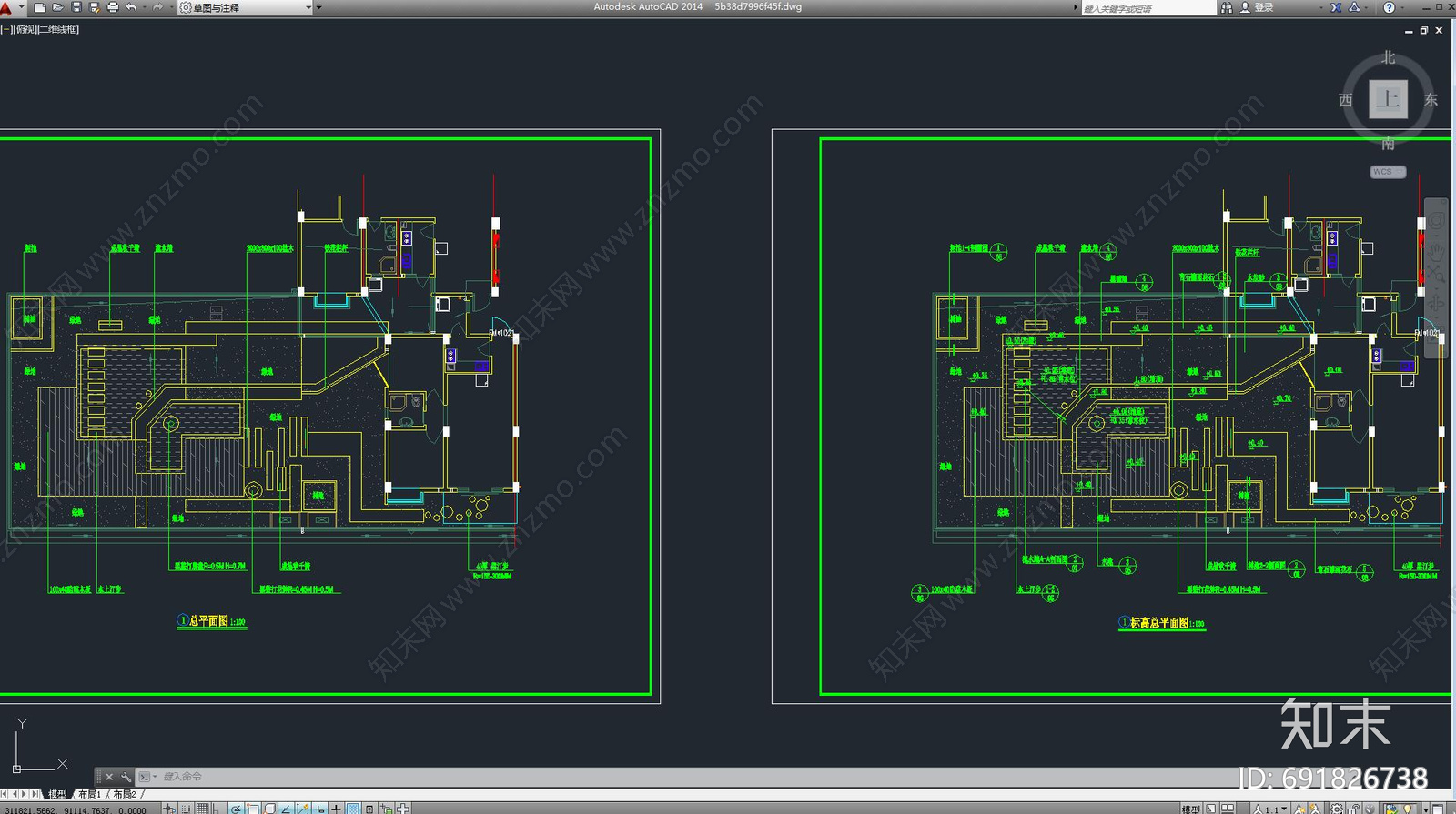
Task: Click 东 on the ViewCube compass
Action: [x=1431, y=100]
